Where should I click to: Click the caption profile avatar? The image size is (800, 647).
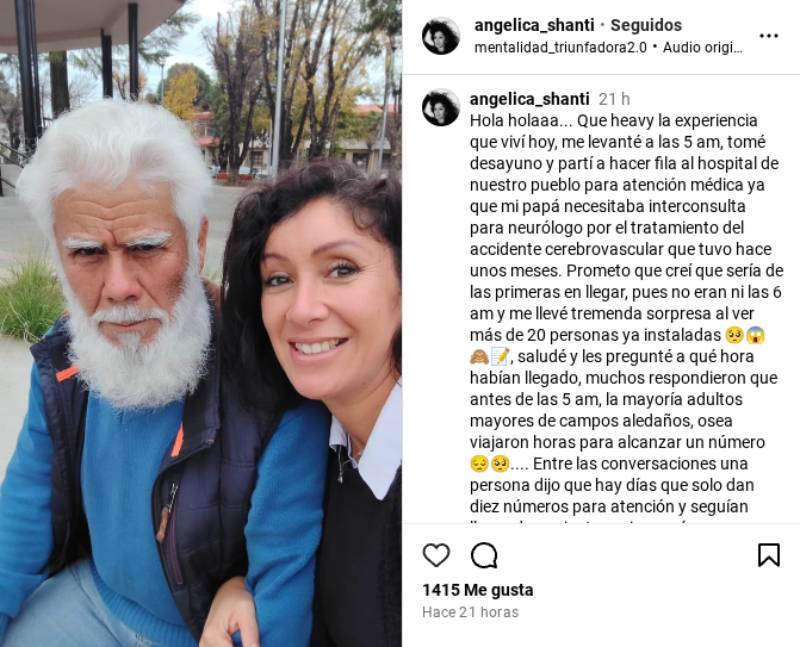click(x=441, y=108)
